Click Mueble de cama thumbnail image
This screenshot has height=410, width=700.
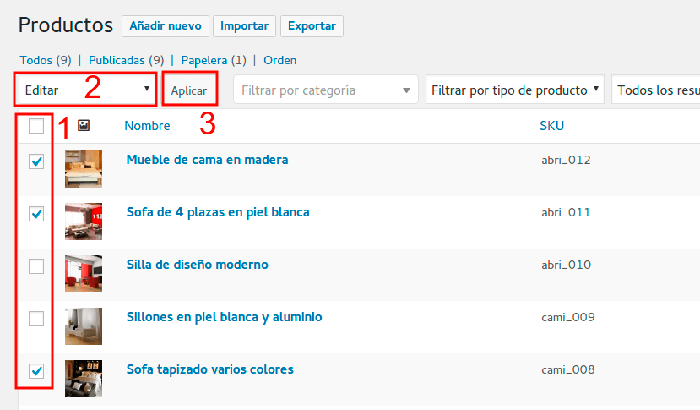(x=83, y=169)
